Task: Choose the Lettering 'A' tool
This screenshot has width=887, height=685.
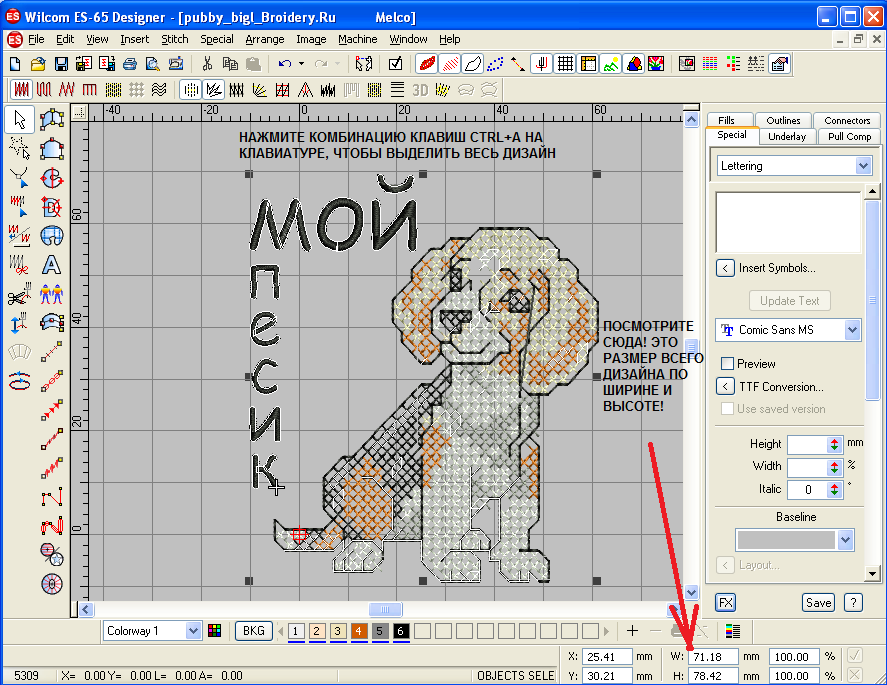Action: [x=51, y=265]
